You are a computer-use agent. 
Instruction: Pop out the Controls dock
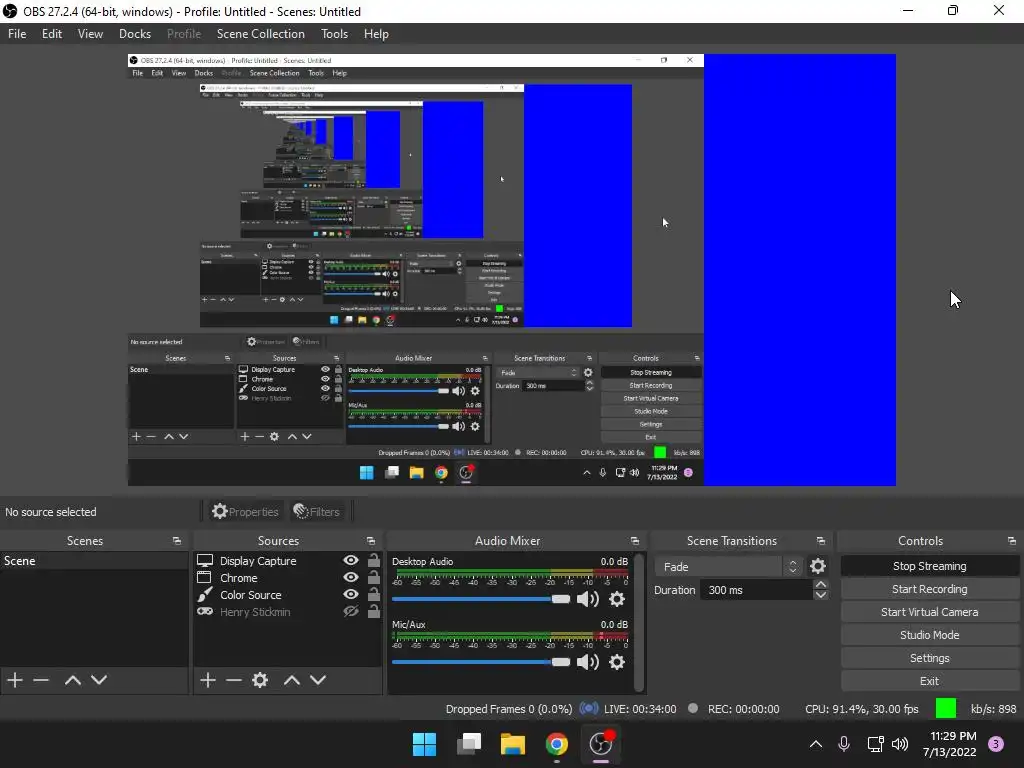coord(1011,541)
